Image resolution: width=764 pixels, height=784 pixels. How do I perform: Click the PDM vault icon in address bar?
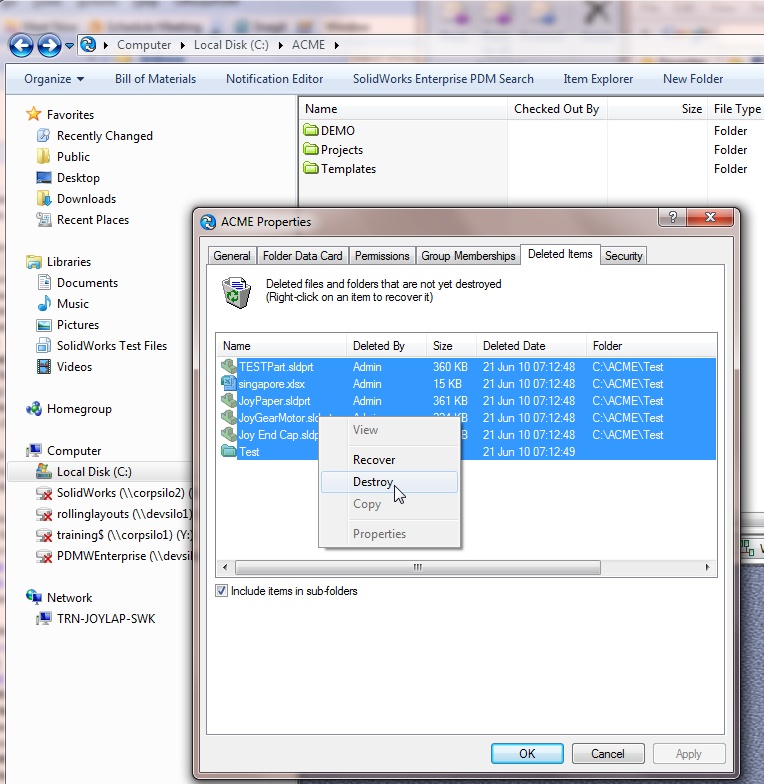(x=88, y=44)
